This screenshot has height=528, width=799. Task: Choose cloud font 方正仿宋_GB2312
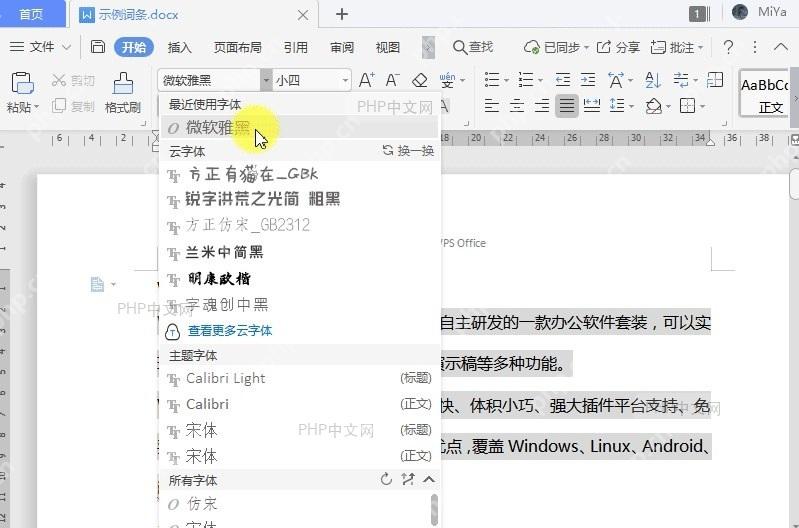300,225
